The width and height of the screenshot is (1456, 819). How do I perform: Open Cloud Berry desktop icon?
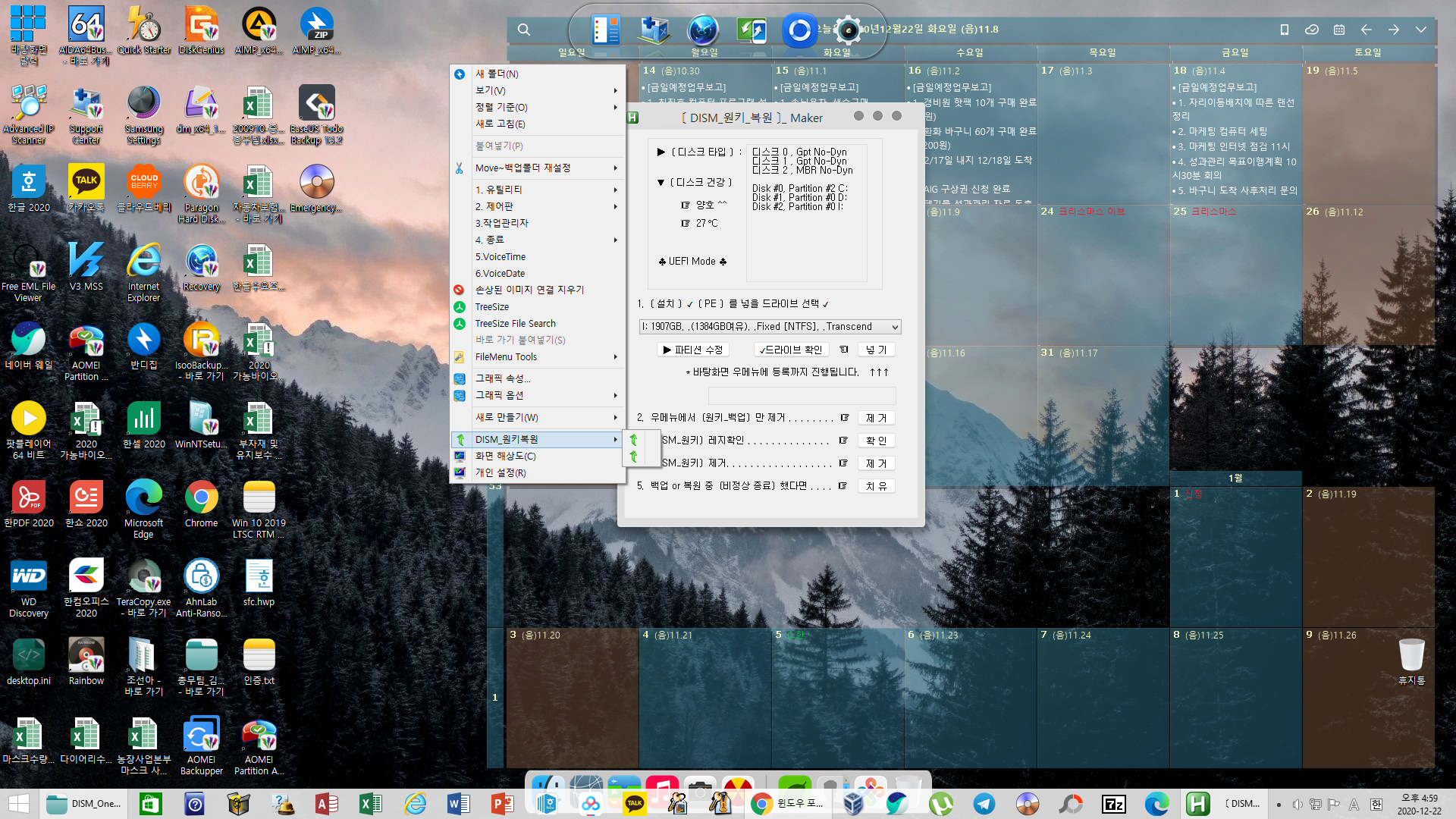(143, 188)
